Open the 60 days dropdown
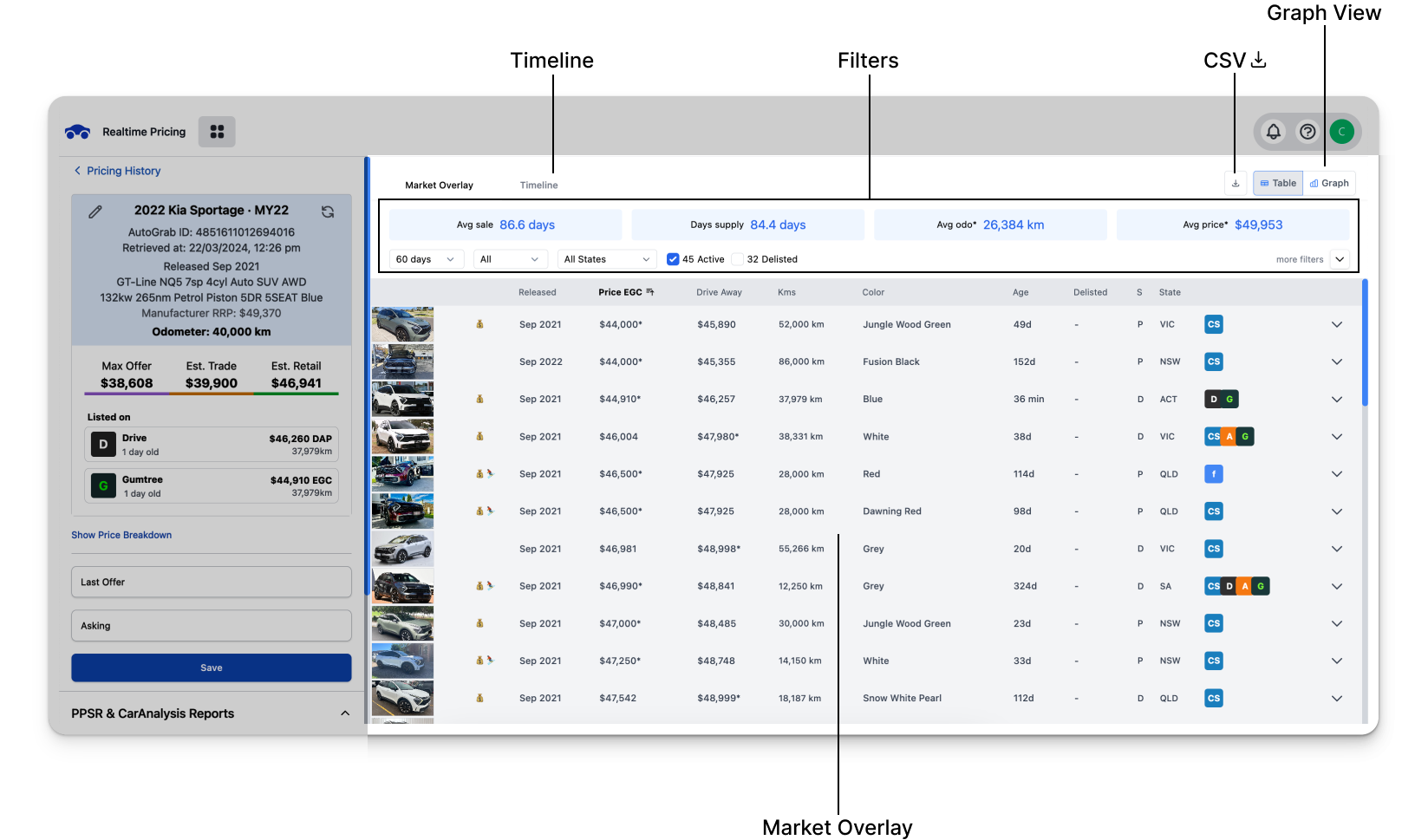The image size is (1428, 840). pos(425,259)
